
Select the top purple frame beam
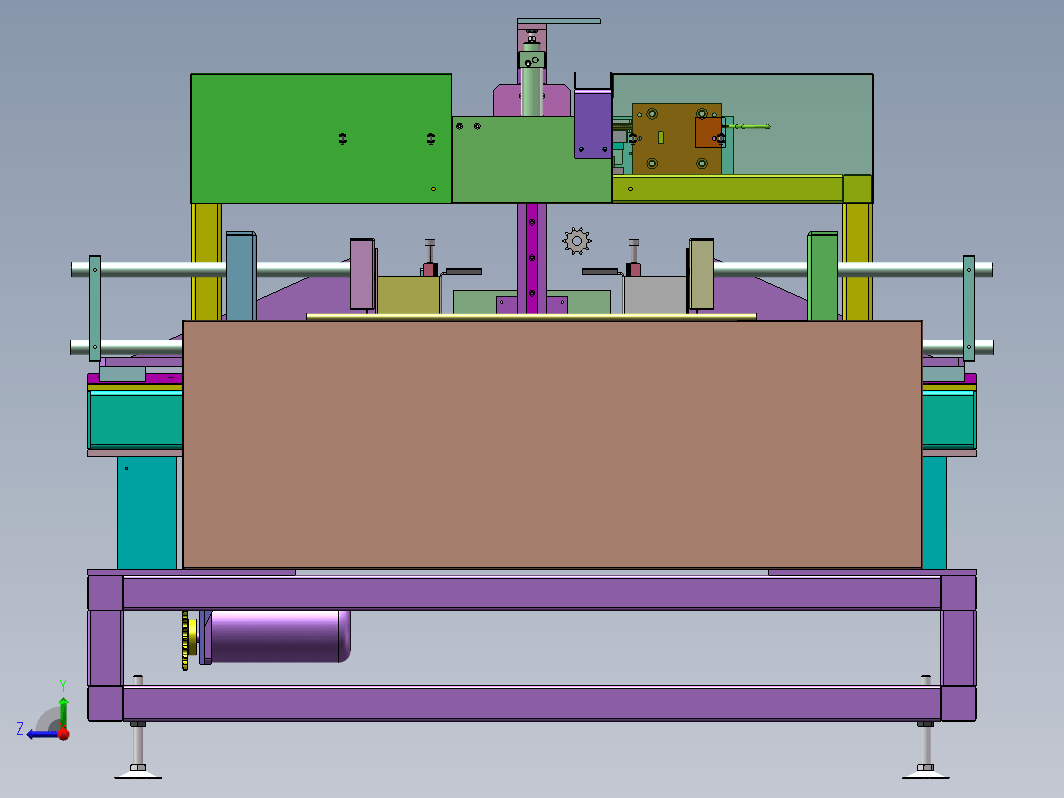(x=531, y=593)
